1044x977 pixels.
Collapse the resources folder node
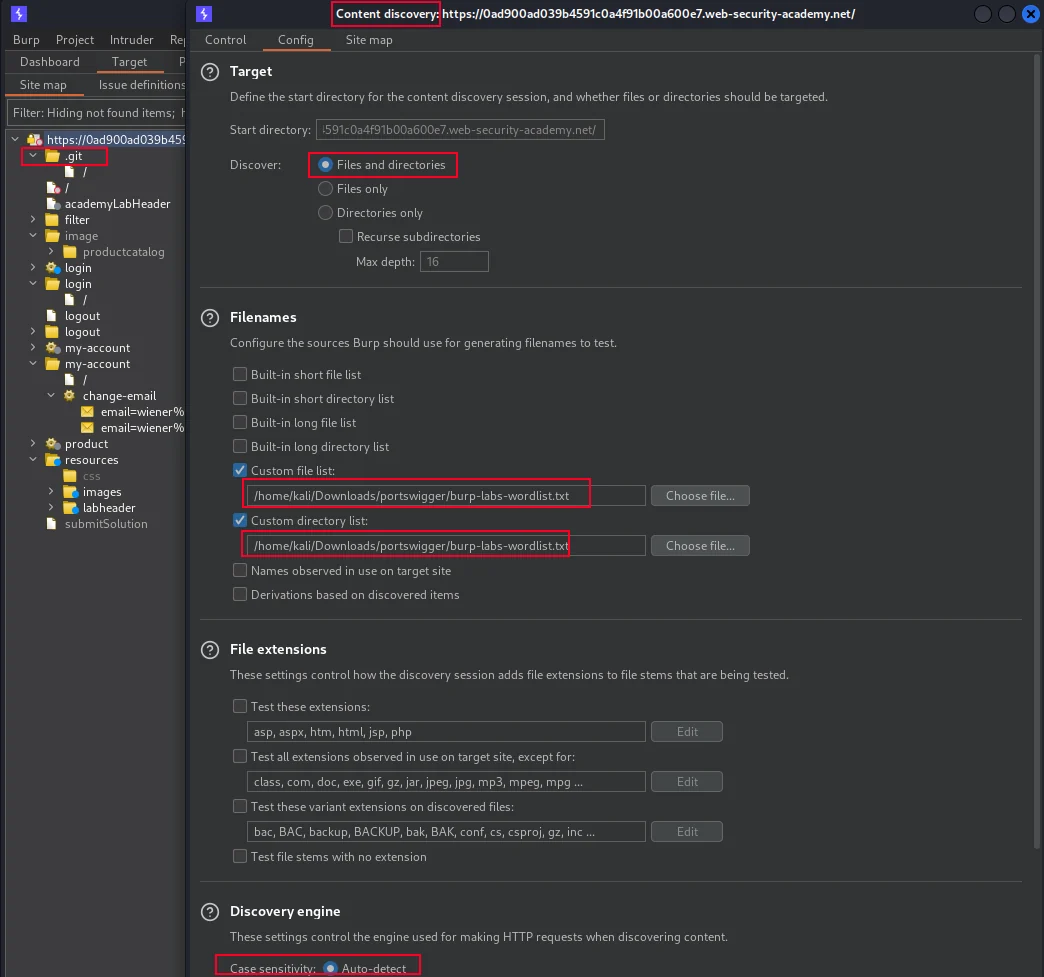point(33,459)
